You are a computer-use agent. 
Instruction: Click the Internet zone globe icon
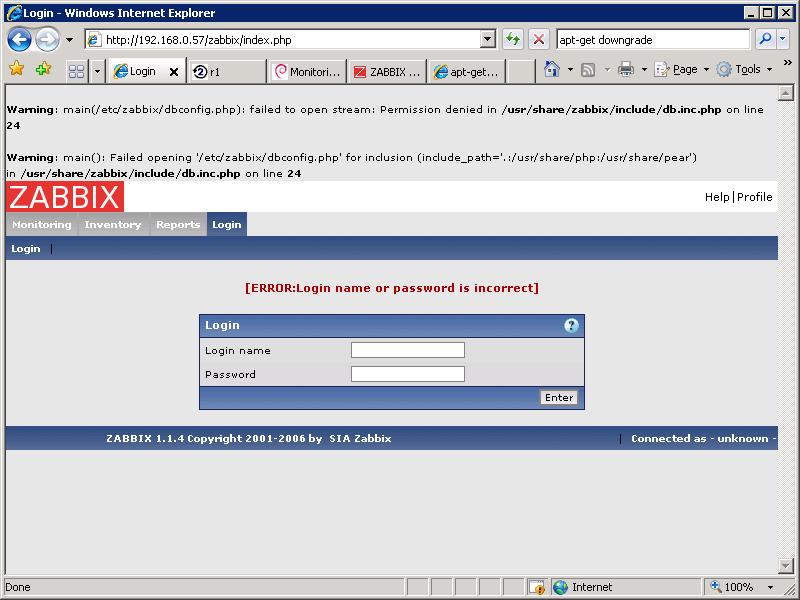tap(560, 587)
